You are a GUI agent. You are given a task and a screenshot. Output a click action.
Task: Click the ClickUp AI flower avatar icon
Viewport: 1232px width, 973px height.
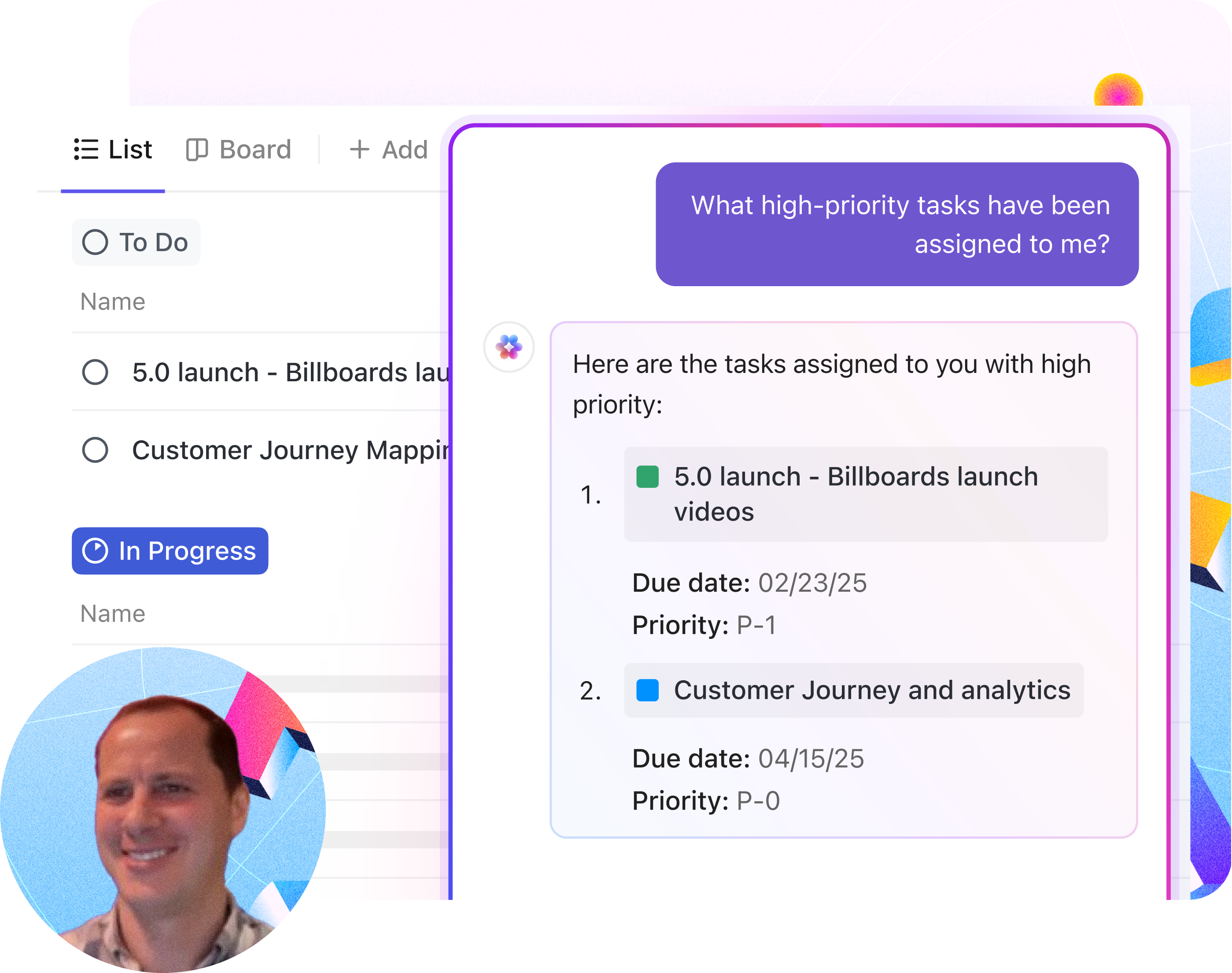(509, 347)
